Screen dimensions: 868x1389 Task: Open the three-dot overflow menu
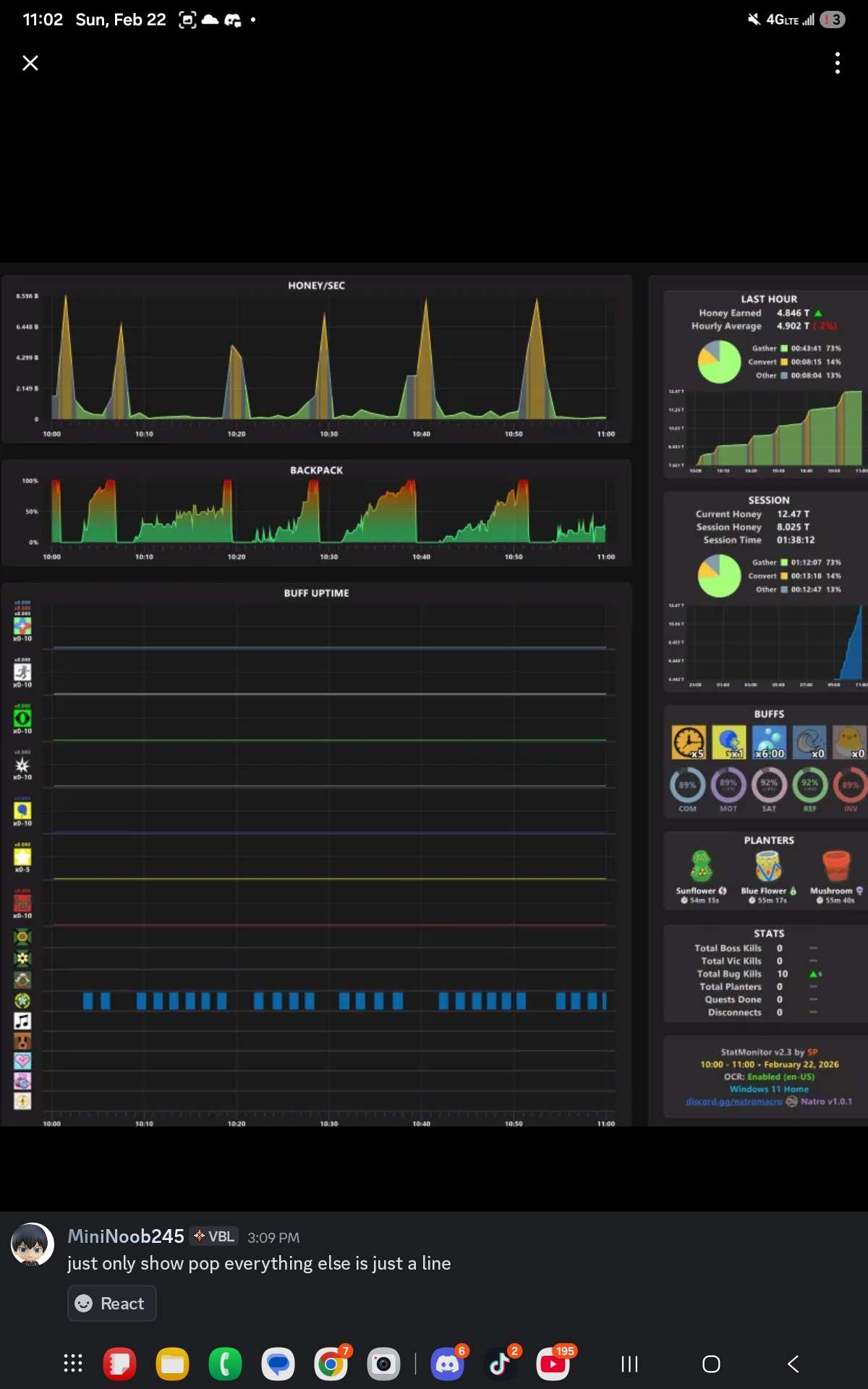coord(838,63)
